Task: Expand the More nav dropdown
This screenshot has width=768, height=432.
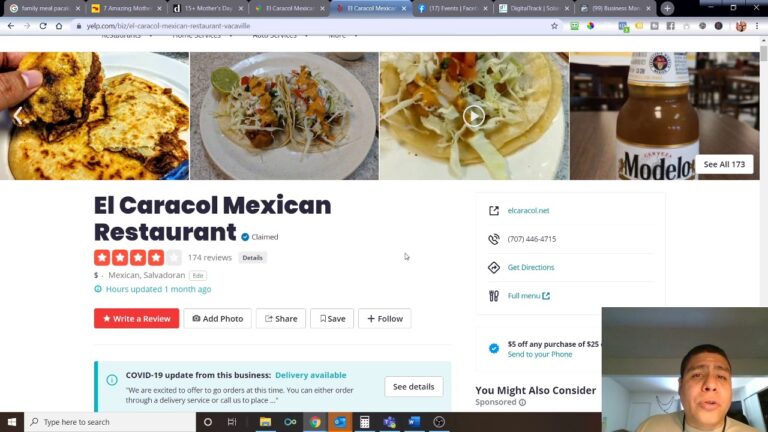Action: [343, 36]
